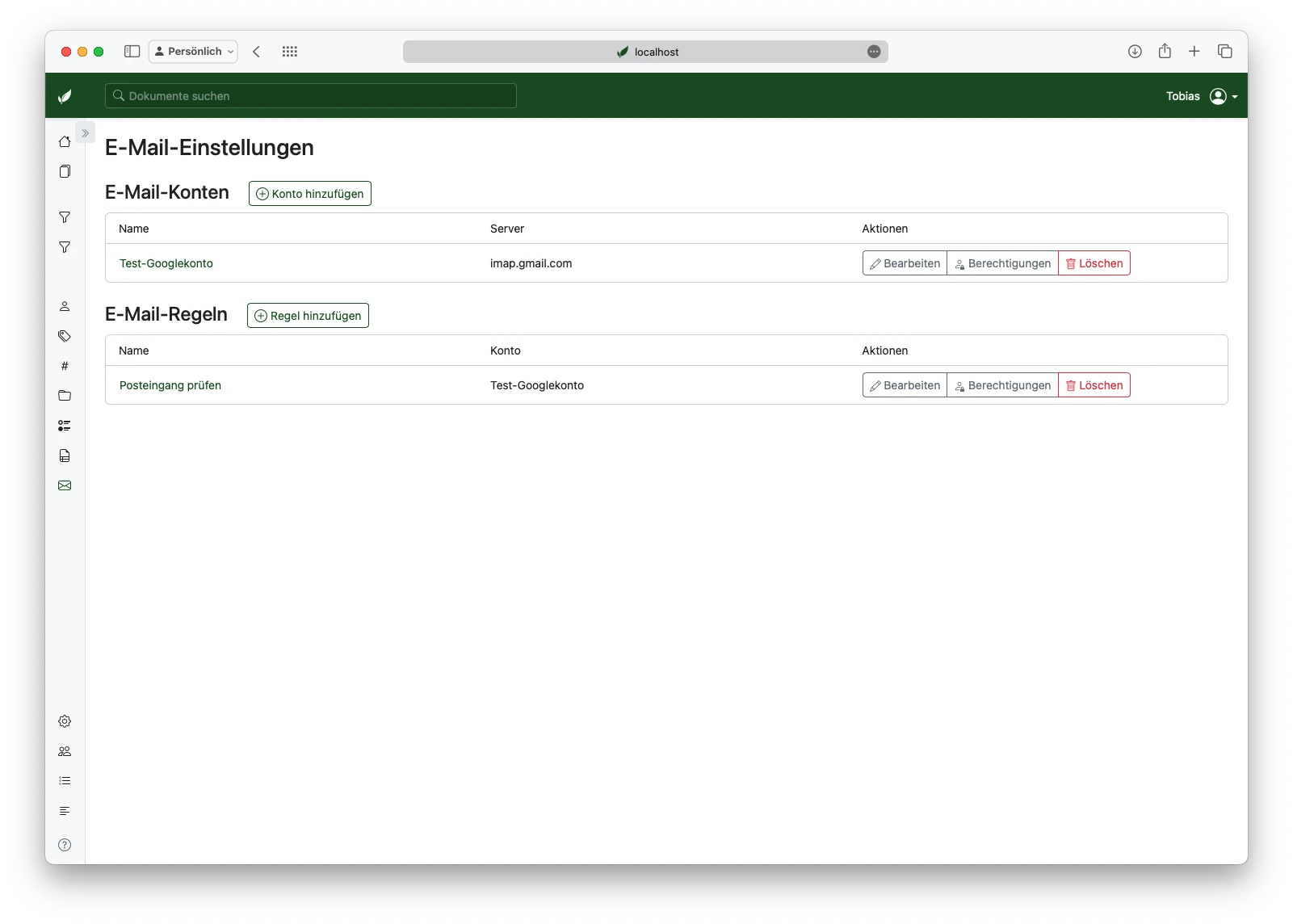Edit the Test-Googlekonto mail account
This screenshot has height=924, width=1293.
click(x=905, y=263)
